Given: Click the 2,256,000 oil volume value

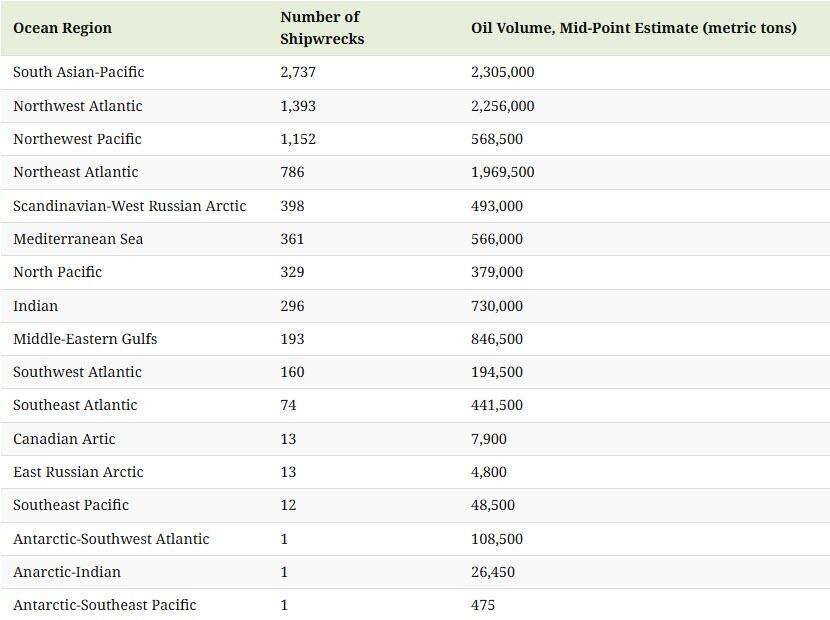Looking at the screenshot, I should tap(502, 106).
